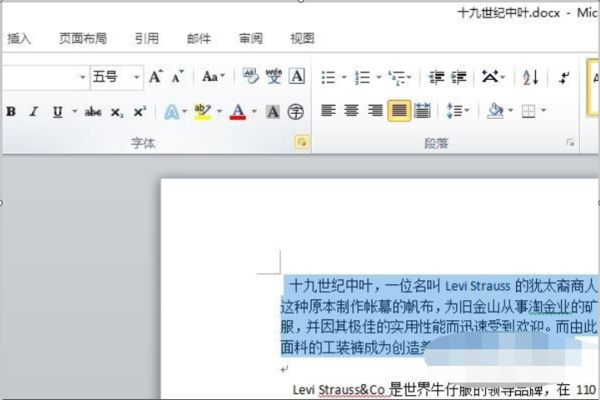
Task: Apply the Text Effects icon
Action: coord(171,112)
